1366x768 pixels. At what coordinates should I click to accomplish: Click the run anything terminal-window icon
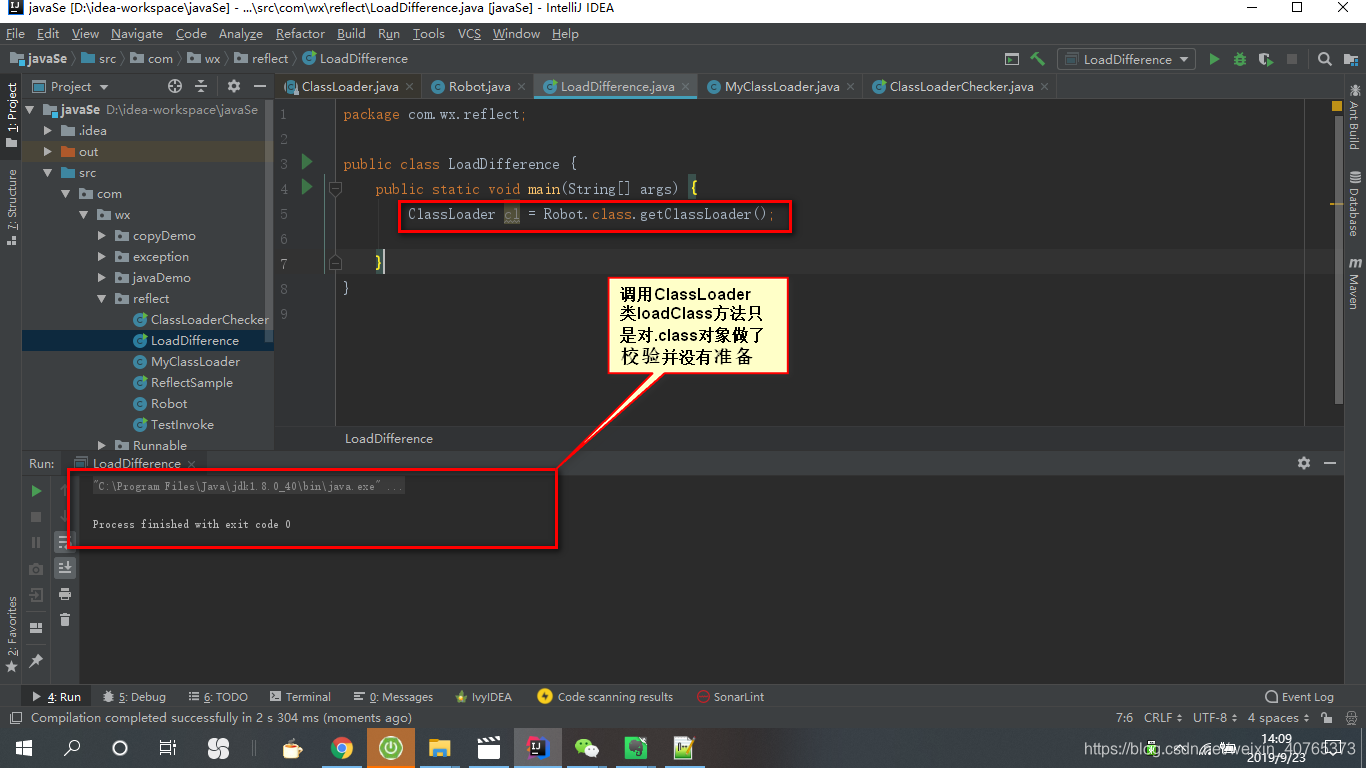[x=1012, y=59]
